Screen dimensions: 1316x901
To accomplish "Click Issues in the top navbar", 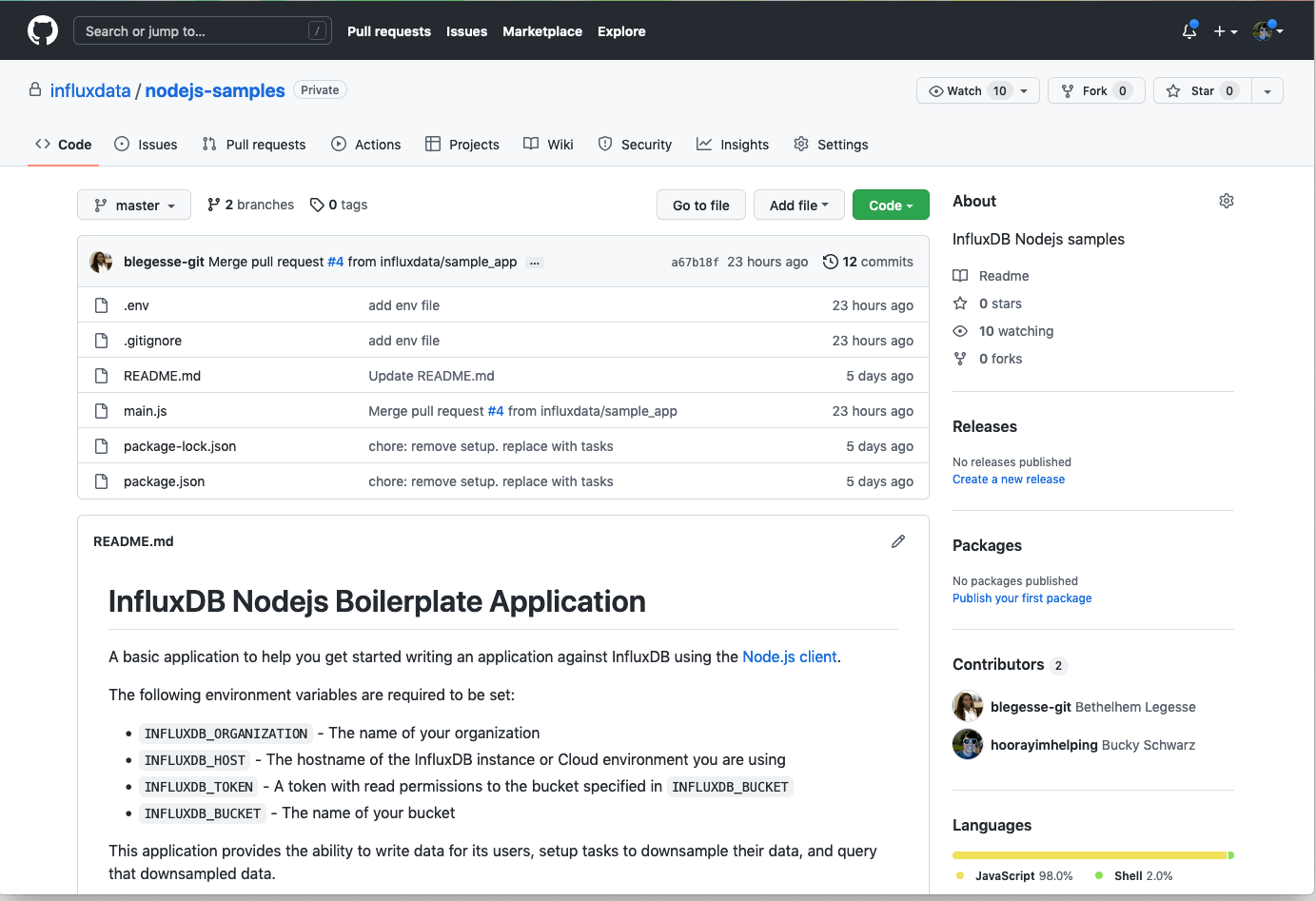I will [466, 31].
